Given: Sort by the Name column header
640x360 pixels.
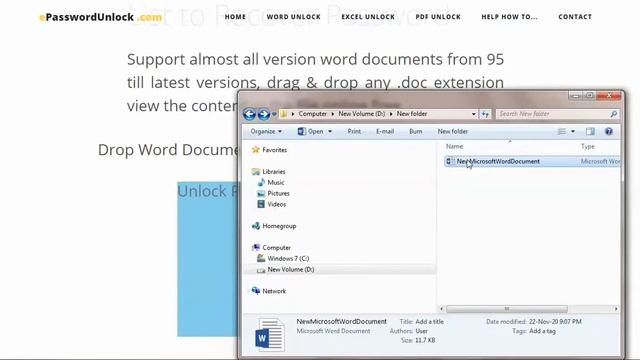Looking at the screenshot, I should tap(454, 146).
